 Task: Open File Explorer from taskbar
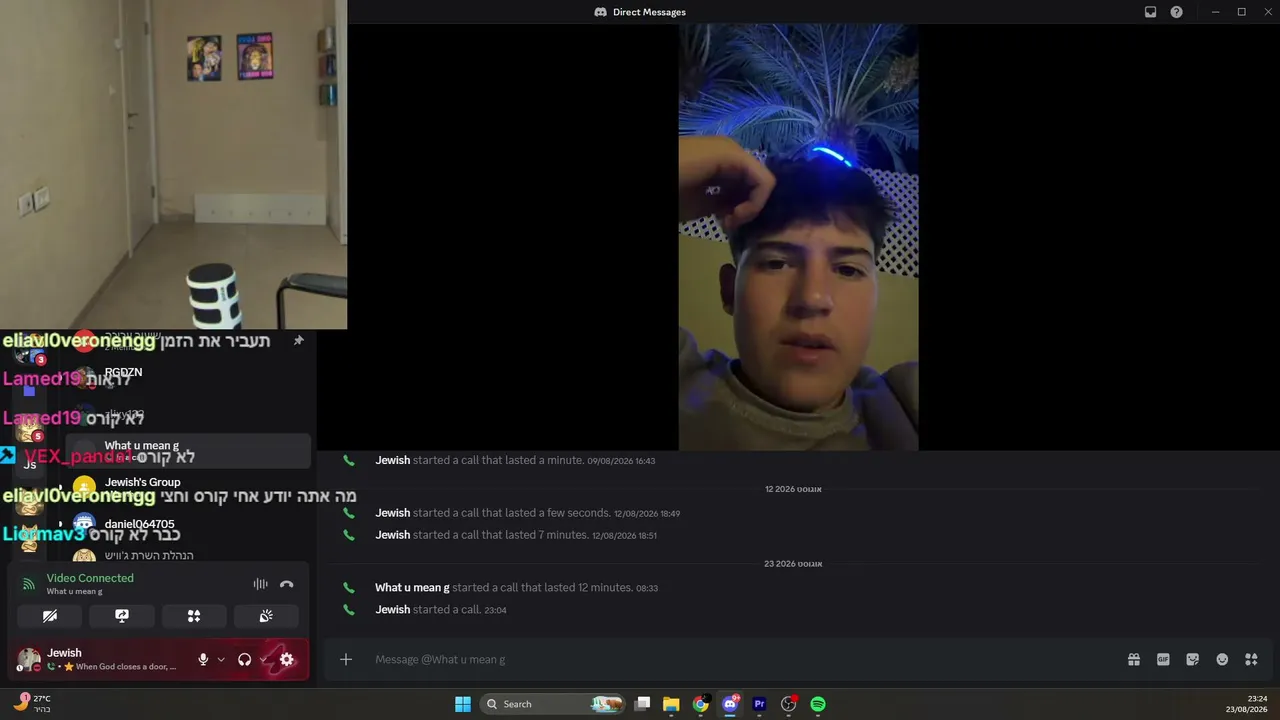(672, 704)
